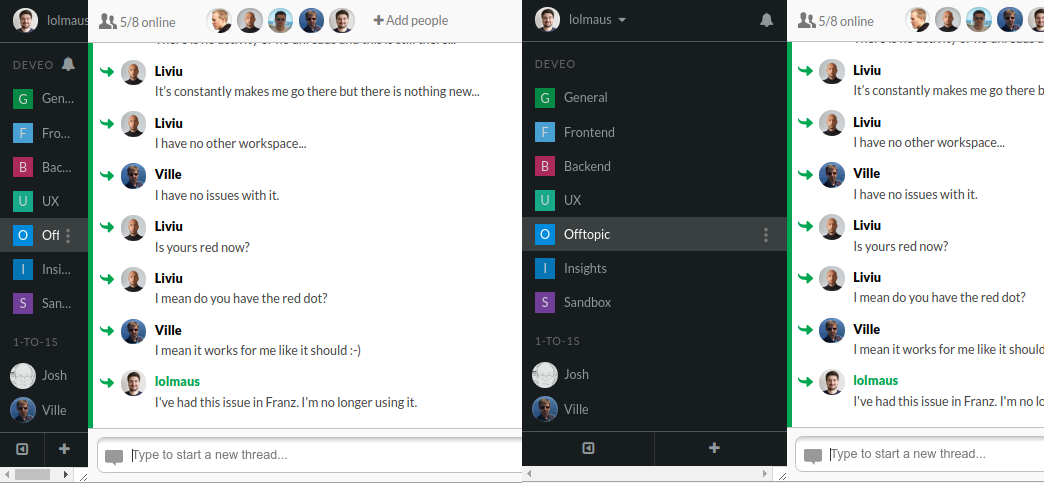Click right arrow of left window horizontal scrollbar

(x=66, y=475)
